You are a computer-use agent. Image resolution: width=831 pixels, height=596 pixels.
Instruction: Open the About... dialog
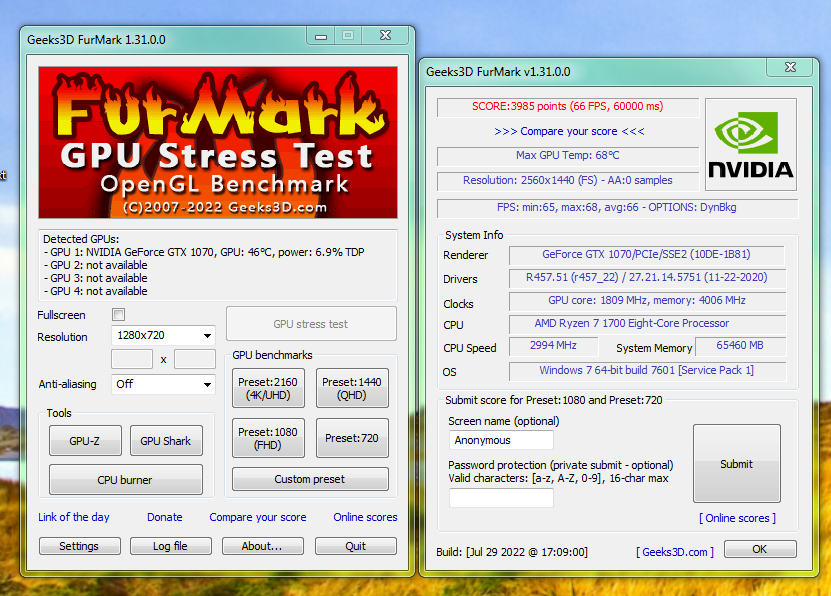262,546
